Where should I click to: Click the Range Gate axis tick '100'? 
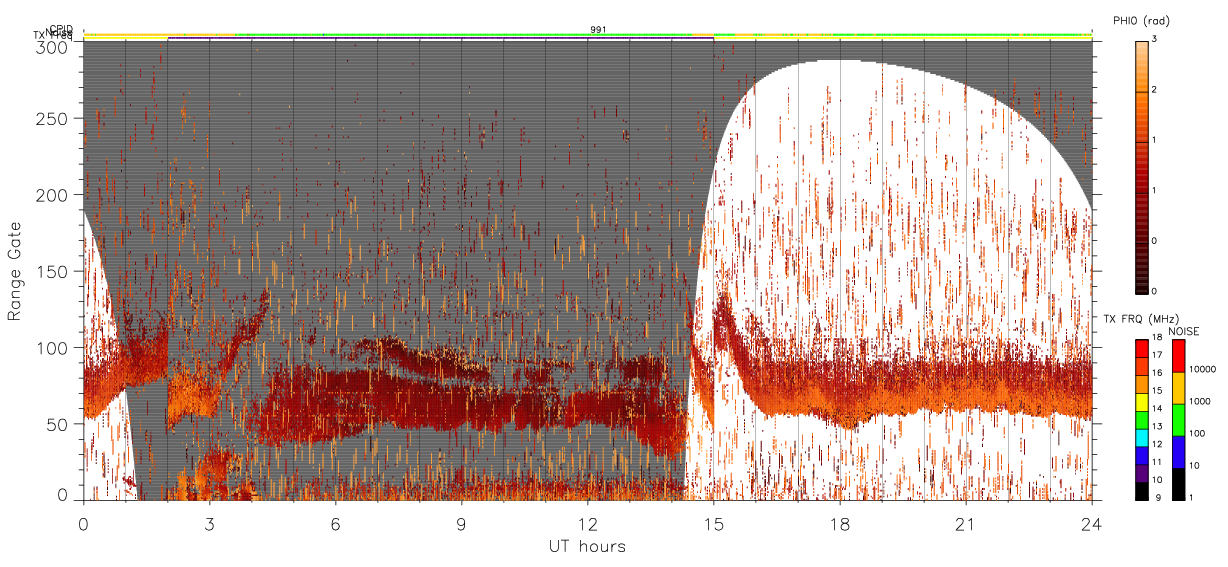52,348
